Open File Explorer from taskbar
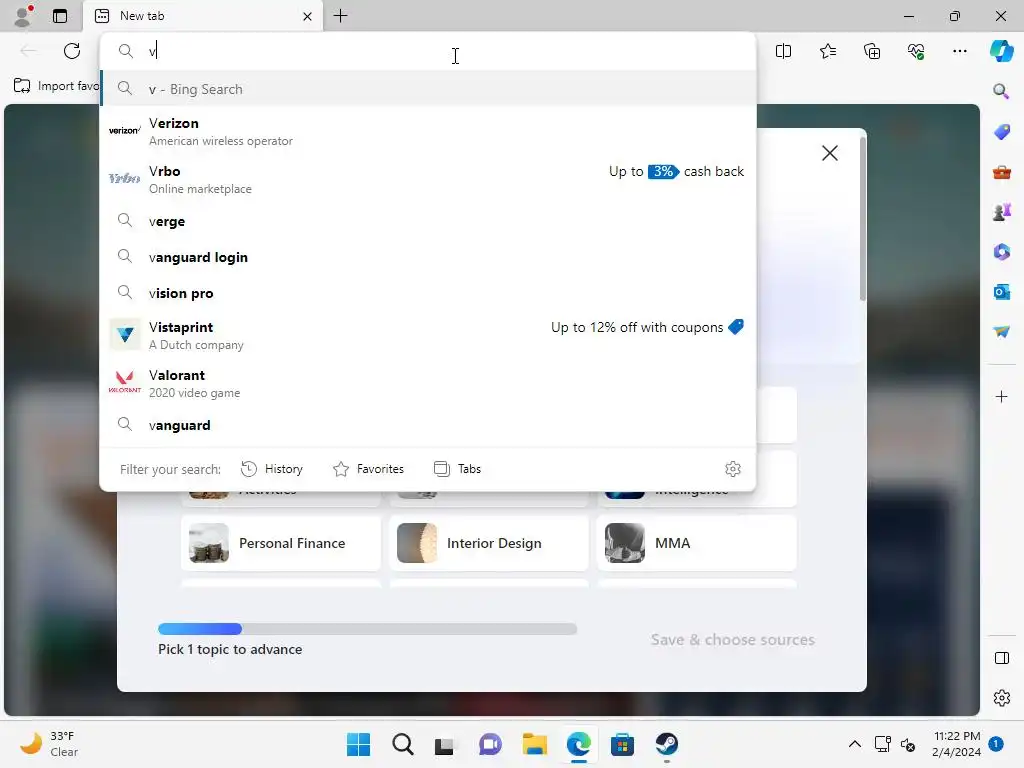 click(x=534, y=744)
